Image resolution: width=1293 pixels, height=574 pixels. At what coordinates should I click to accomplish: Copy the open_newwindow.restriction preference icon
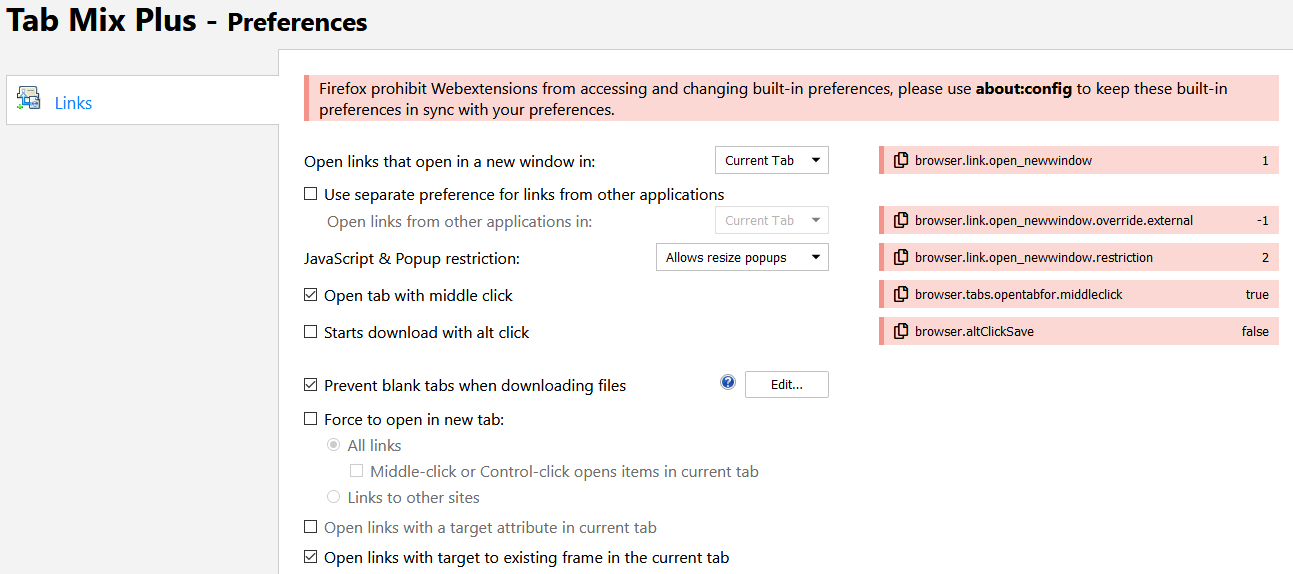pyautogui.click(x=901, y=257)
